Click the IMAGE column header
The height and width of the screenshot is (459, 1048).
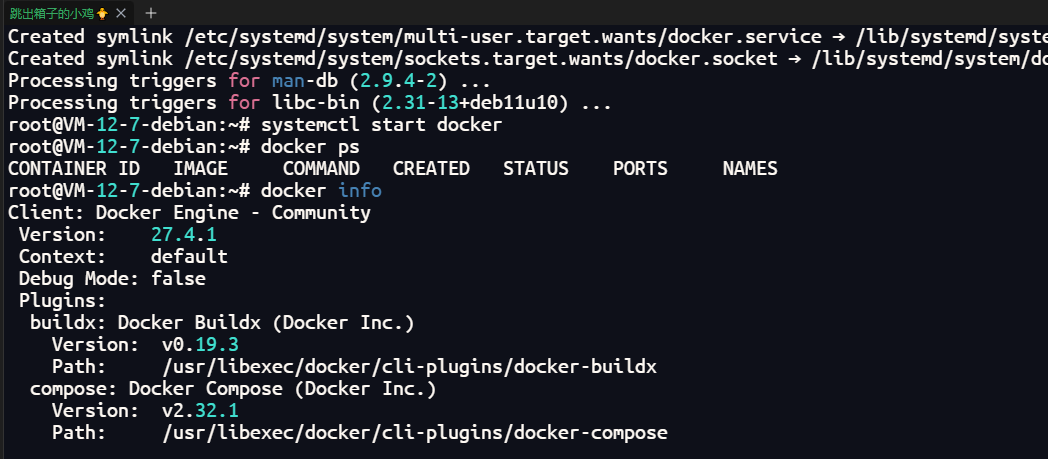click(x=200, y=169)
